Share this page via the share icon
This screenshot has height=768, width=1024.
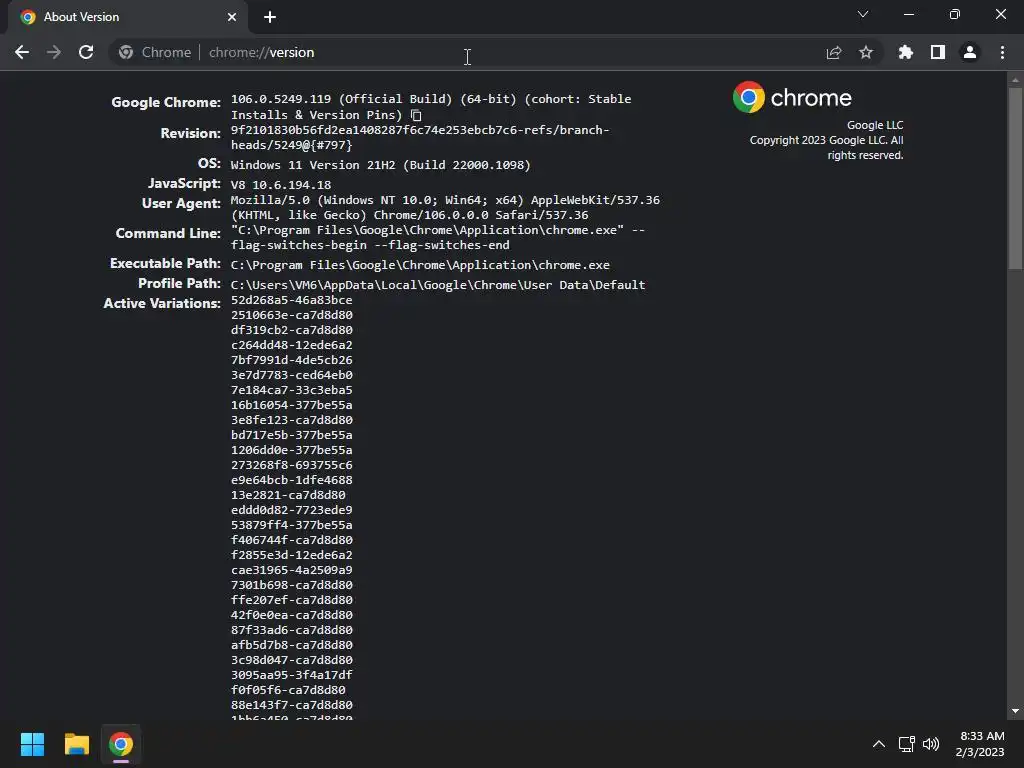coord(834,52)
